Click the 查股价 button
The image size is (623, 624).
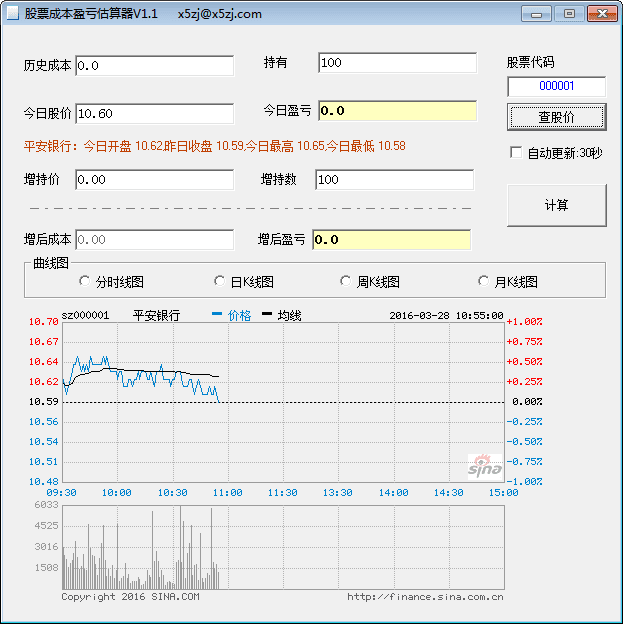[556, 117]
